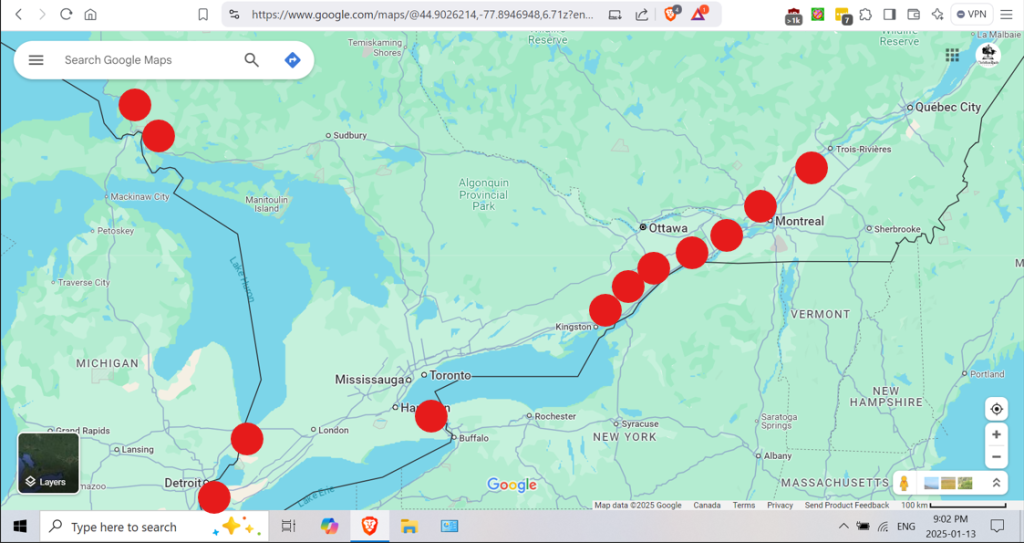
Task: Open the browser home page
Action: coord(90,14)
